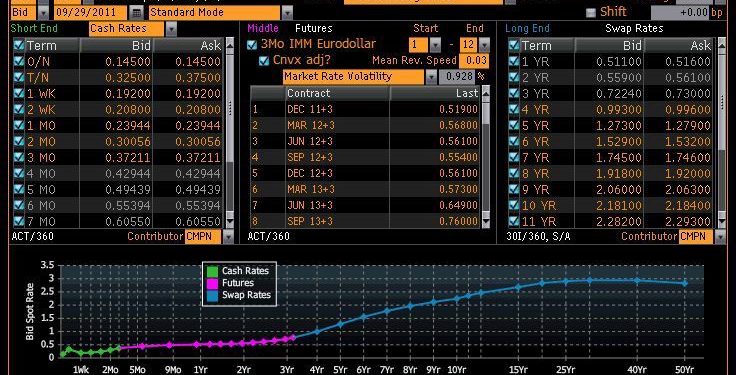
Task: Toggle the T/N cash rate checkbox
Action: tap(19, 77)
